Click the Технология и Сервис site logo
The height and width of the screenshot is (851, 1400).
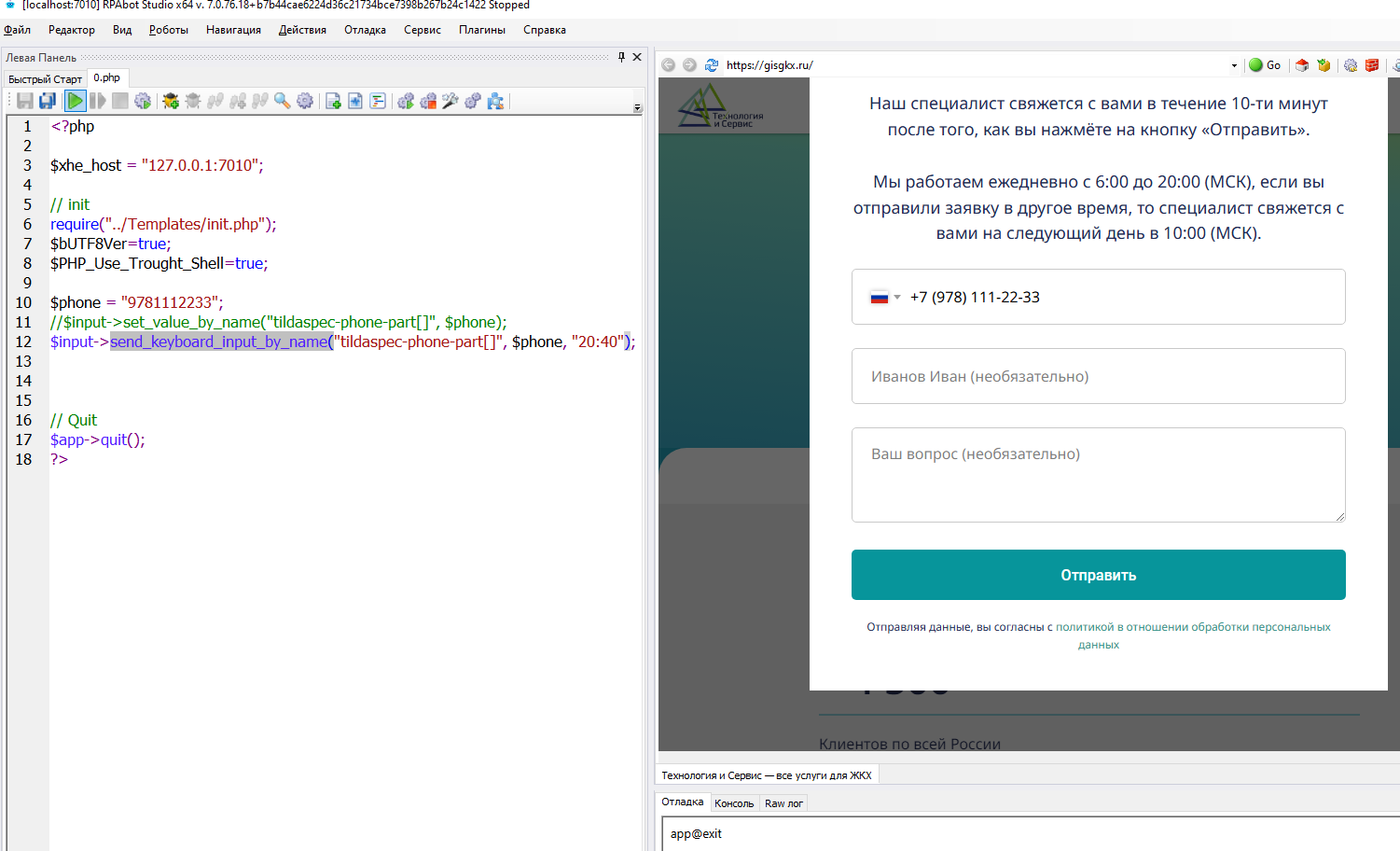pos(721,106)
